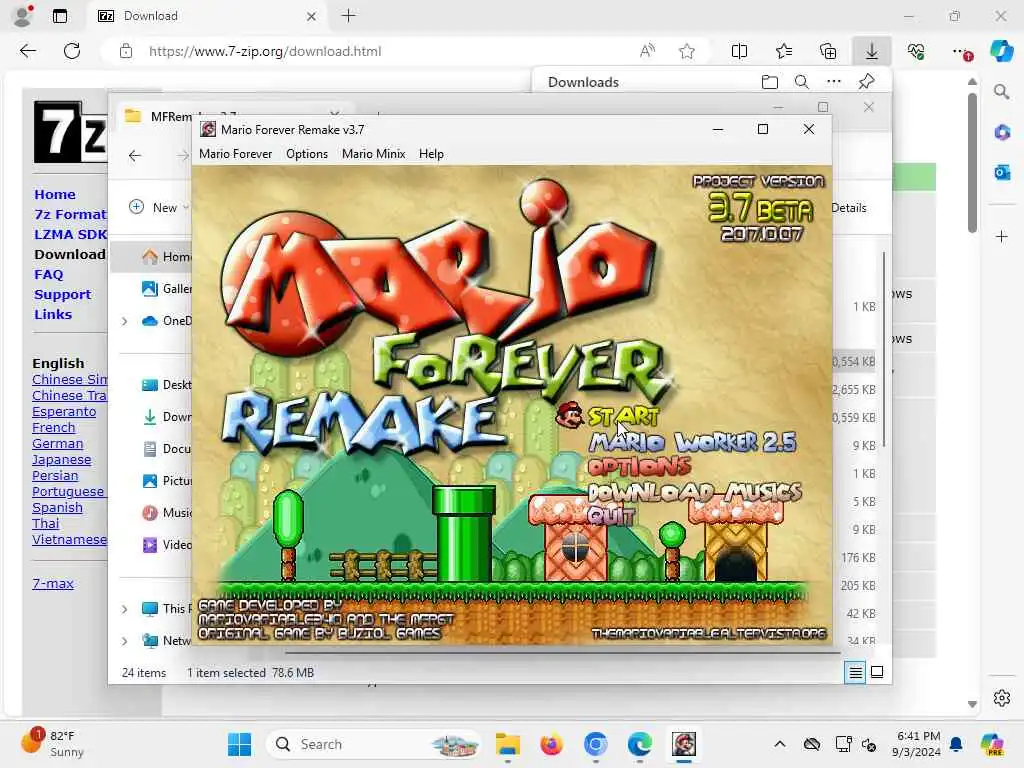This screenshot has width=1024, height=768.
Task: Open the Mario Minix menu
Action: tap(374, 153)
